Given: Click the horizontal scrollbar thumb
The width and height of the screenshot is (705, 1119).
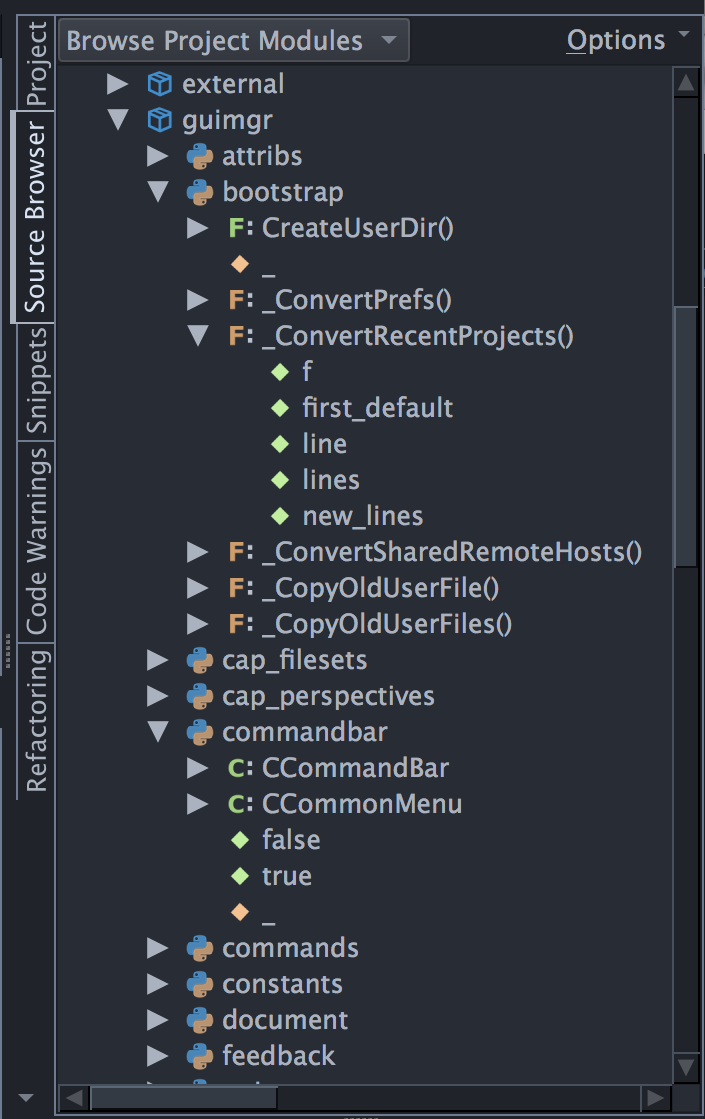Looking at the screenshot, I should (x=183, y=1097).
